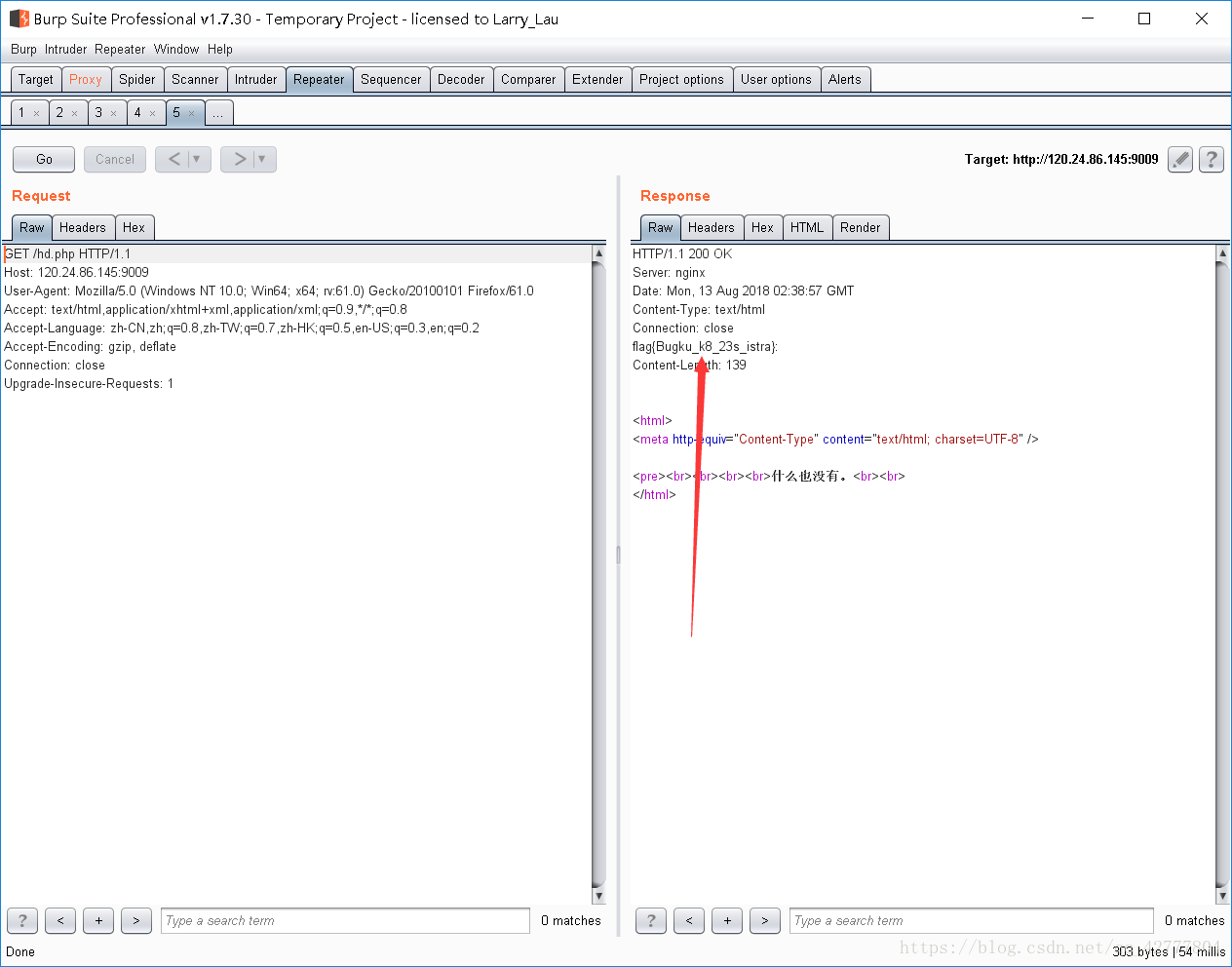Show response Headers view tab
Viewport: 1232px width, 967px height.
pos(712,227)
